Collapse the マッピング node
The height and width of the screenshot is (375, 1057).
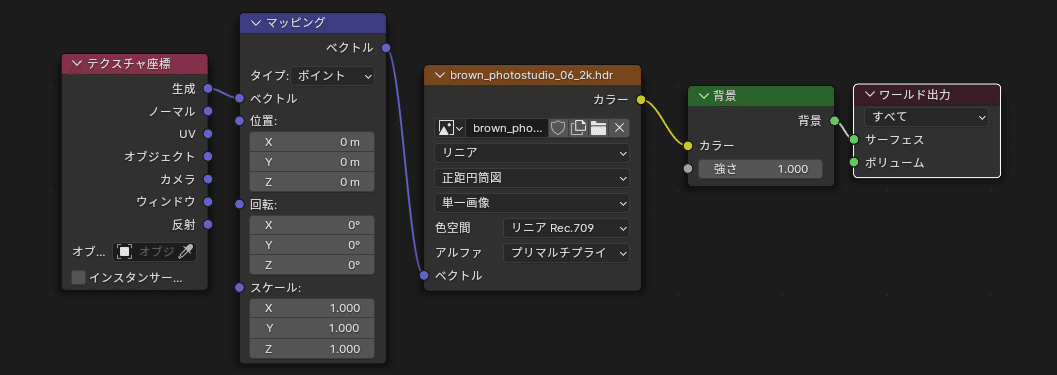click(254, 23)
